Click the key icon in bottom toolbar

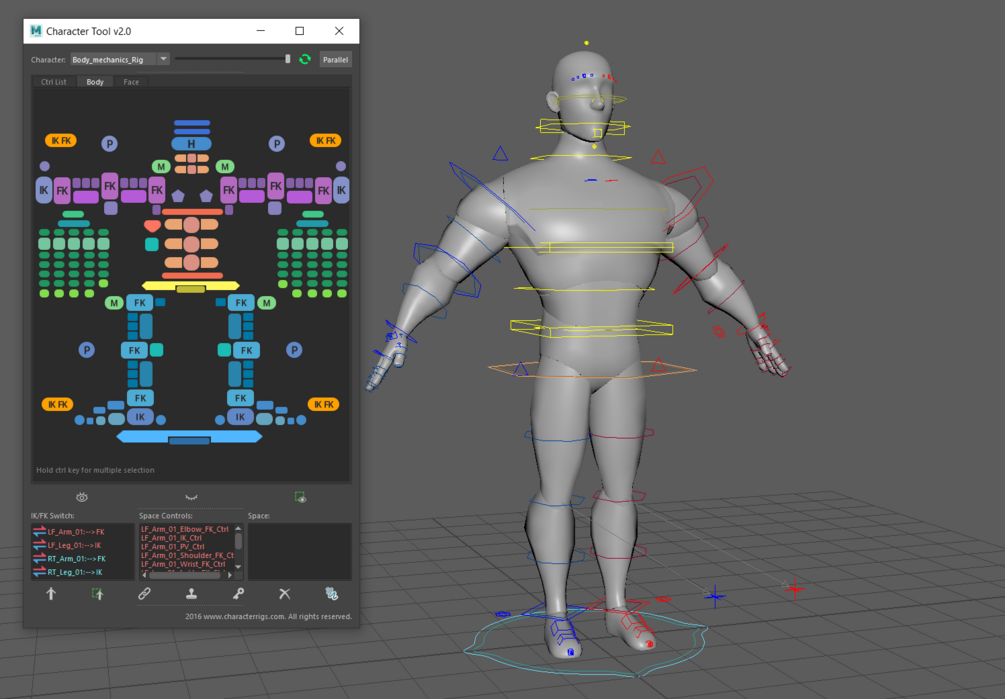tap(238, 594)
